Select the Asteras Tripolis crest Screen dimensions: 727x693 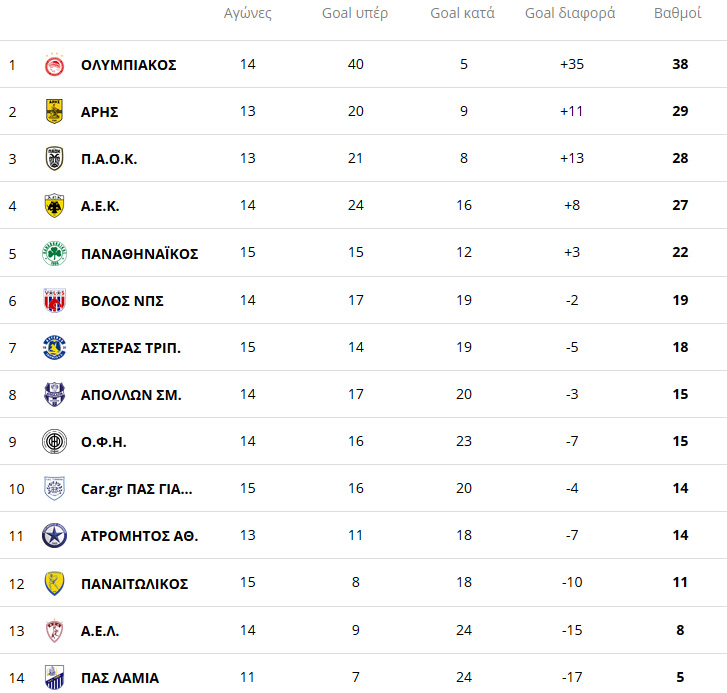click(x=54, y=348)
